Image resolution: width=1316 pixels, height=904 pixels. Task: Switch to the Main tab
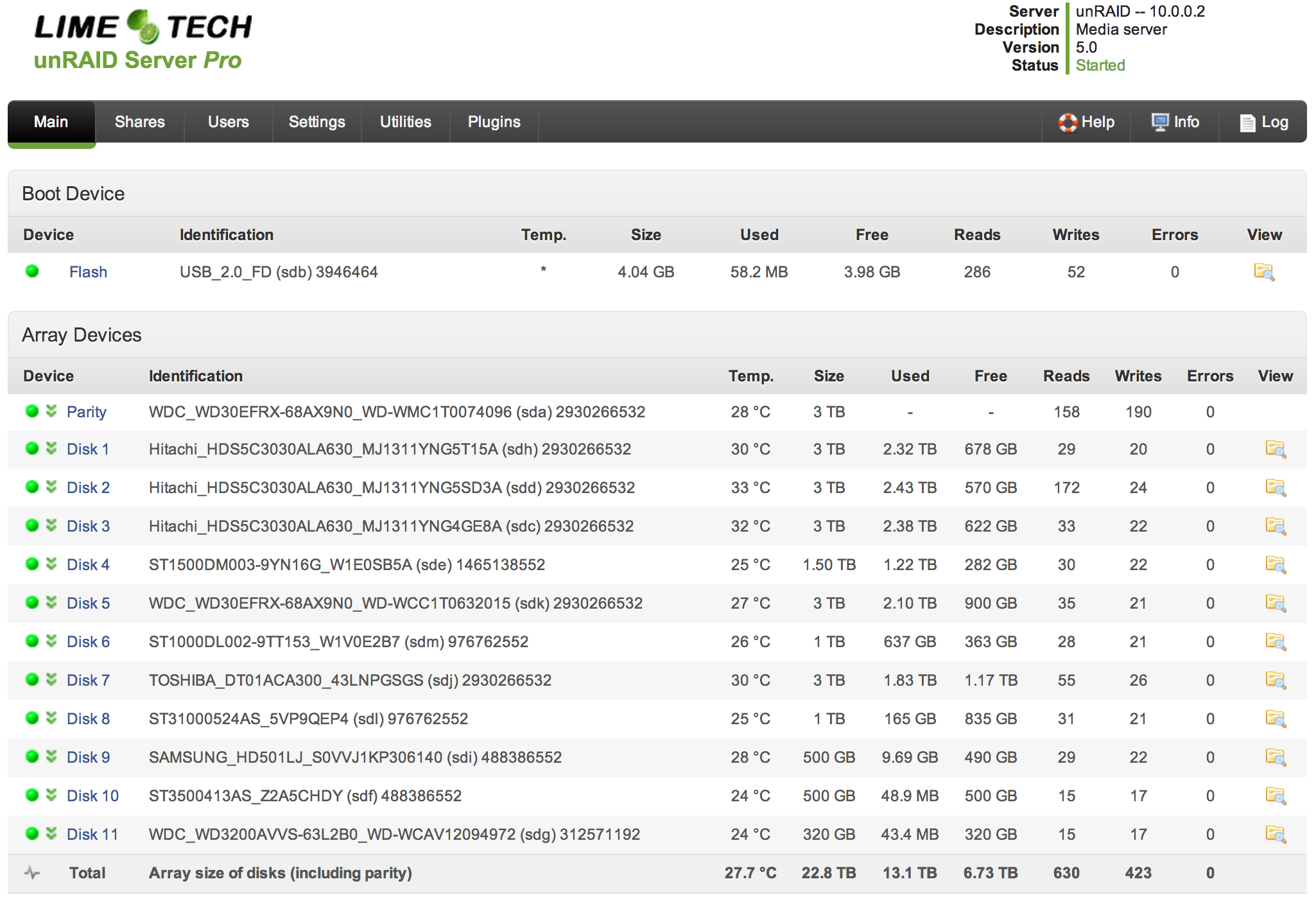[x=51, y=122]
